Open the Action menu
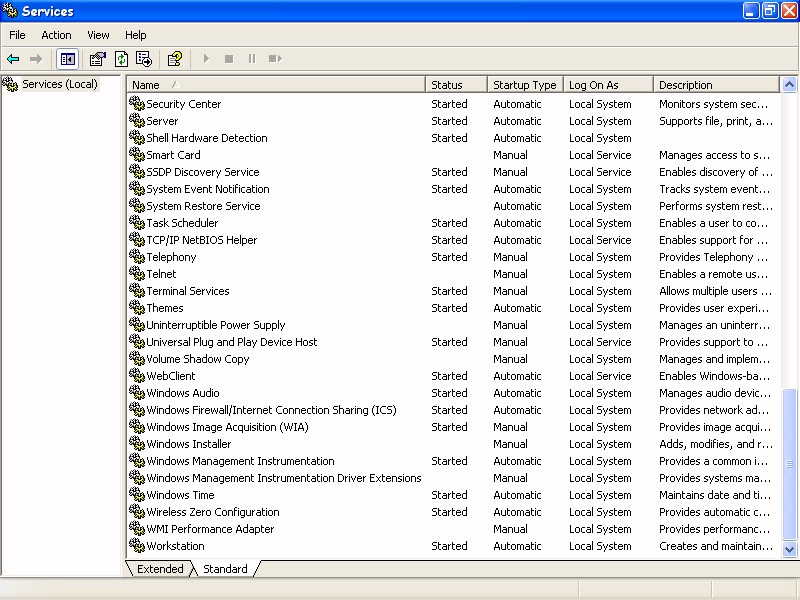 pos(56,35)
